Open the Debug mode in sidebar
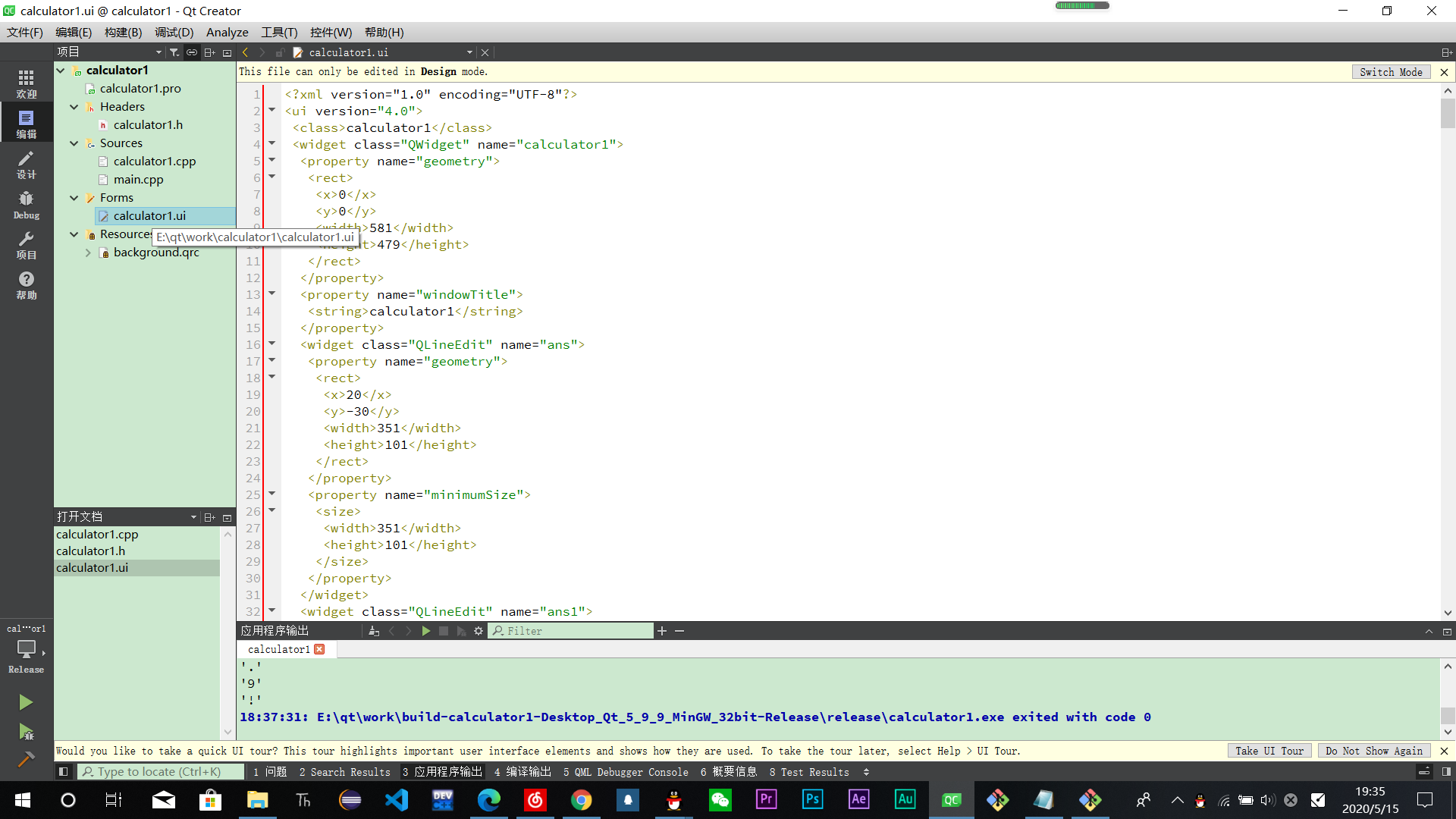Viewport: 1456px width, 819px height. (x=26, y=204)
